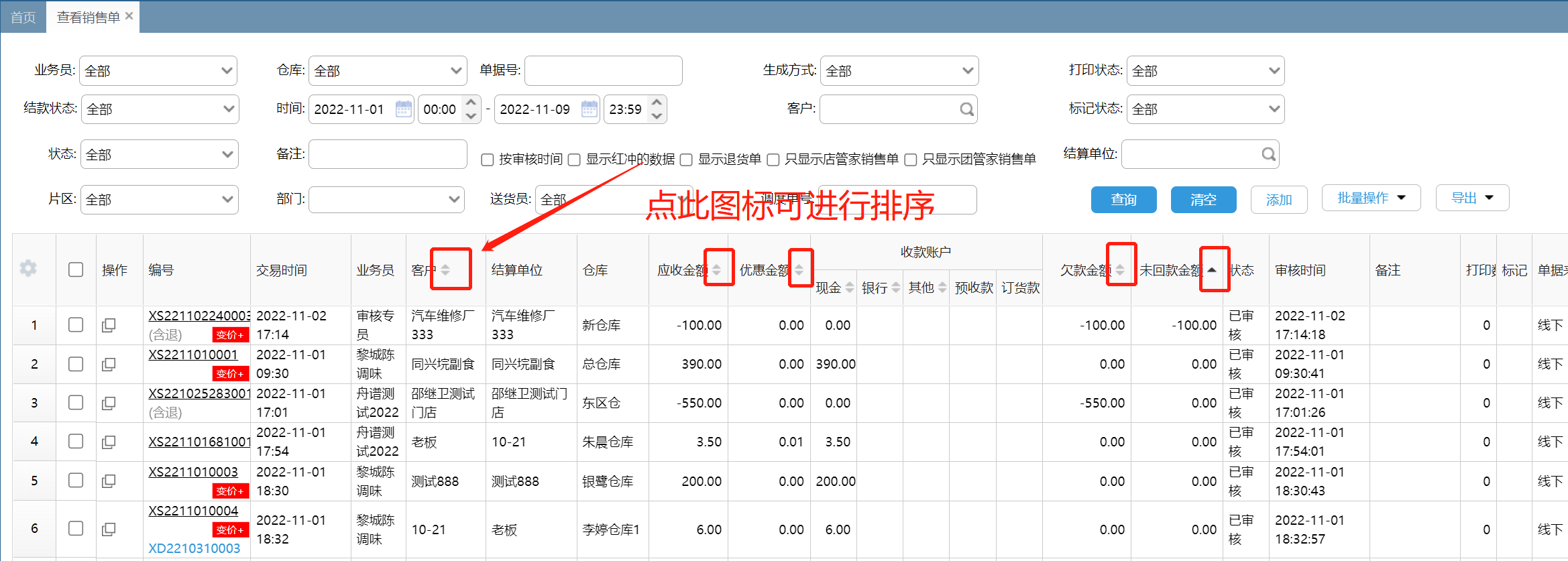Open the 生成方式 dropdown
Image resolution: width=1568 pixels, height=561 pixels.
(899, 70)
